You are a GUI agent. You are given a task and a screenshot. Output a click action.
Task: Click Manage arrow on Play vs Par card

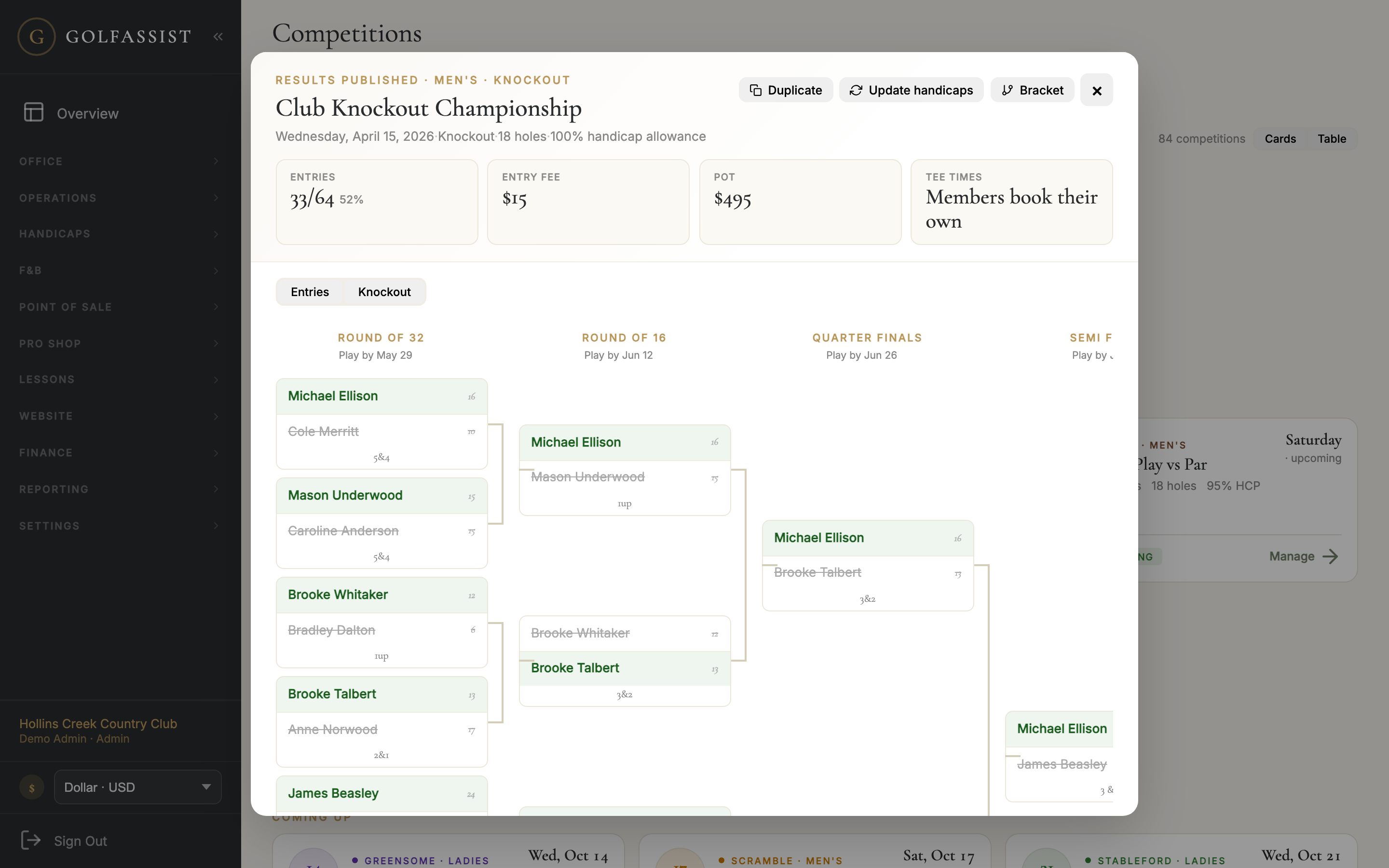(1304, 556)
